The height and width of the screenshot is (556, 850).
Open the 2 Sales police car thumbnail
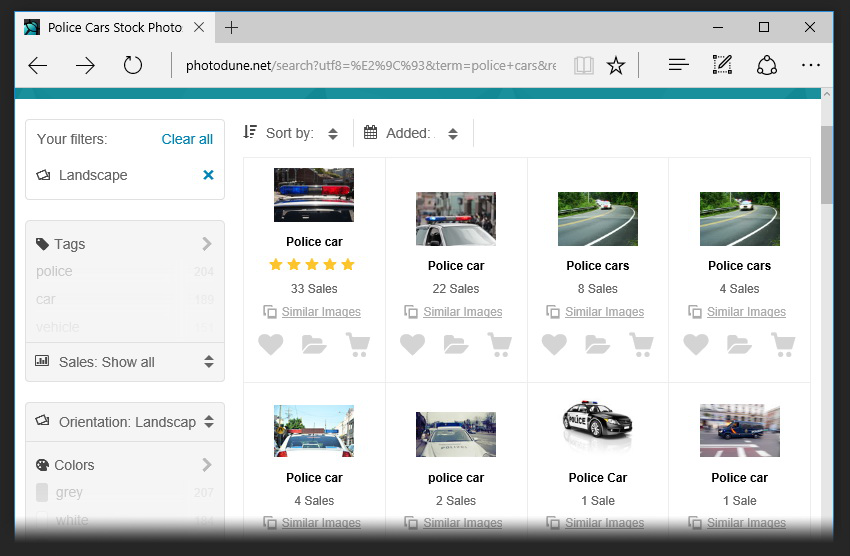pyautogui.click(x=456, y=435)
